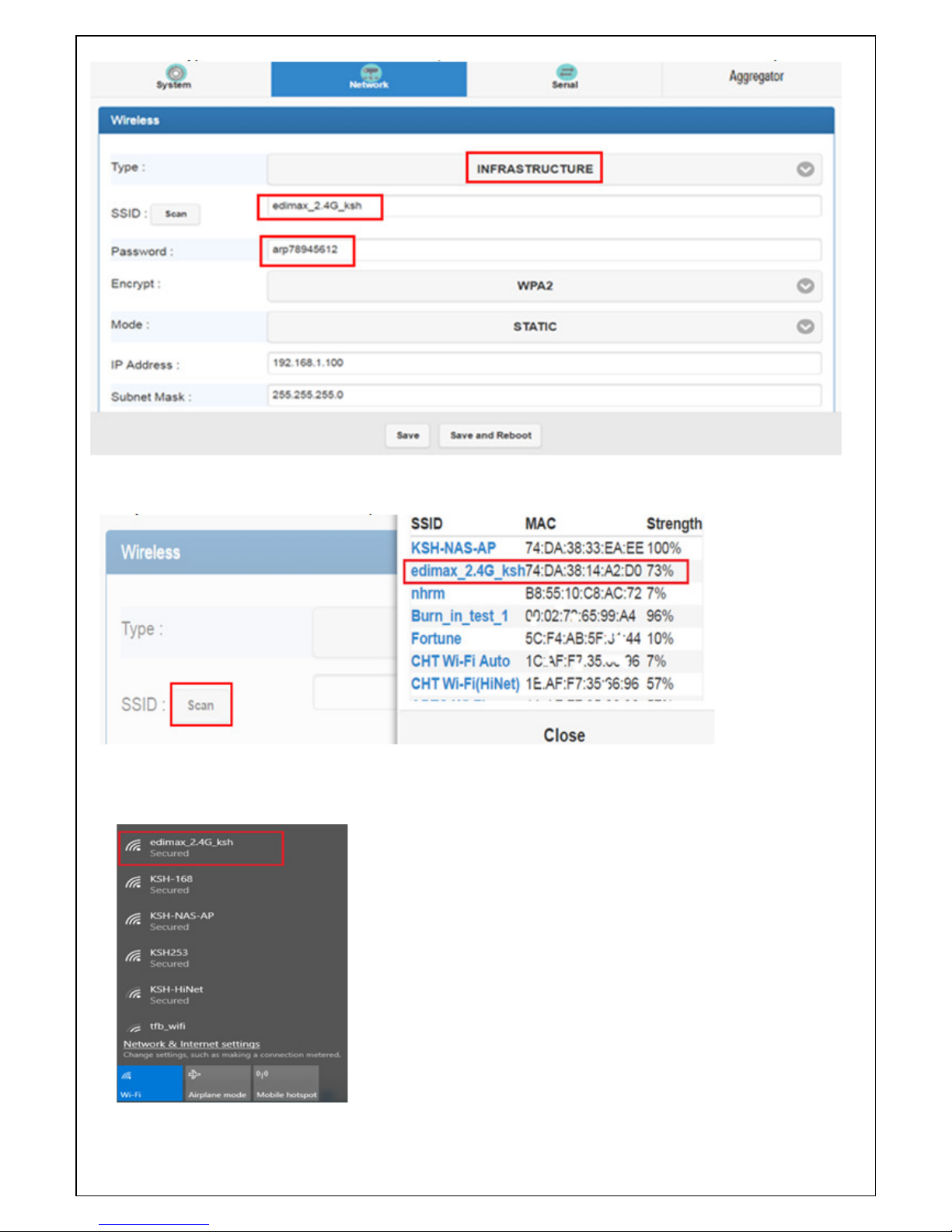Click the Save and Reboot button
This screenshot has height=1232, width=952.
point(490,435)
